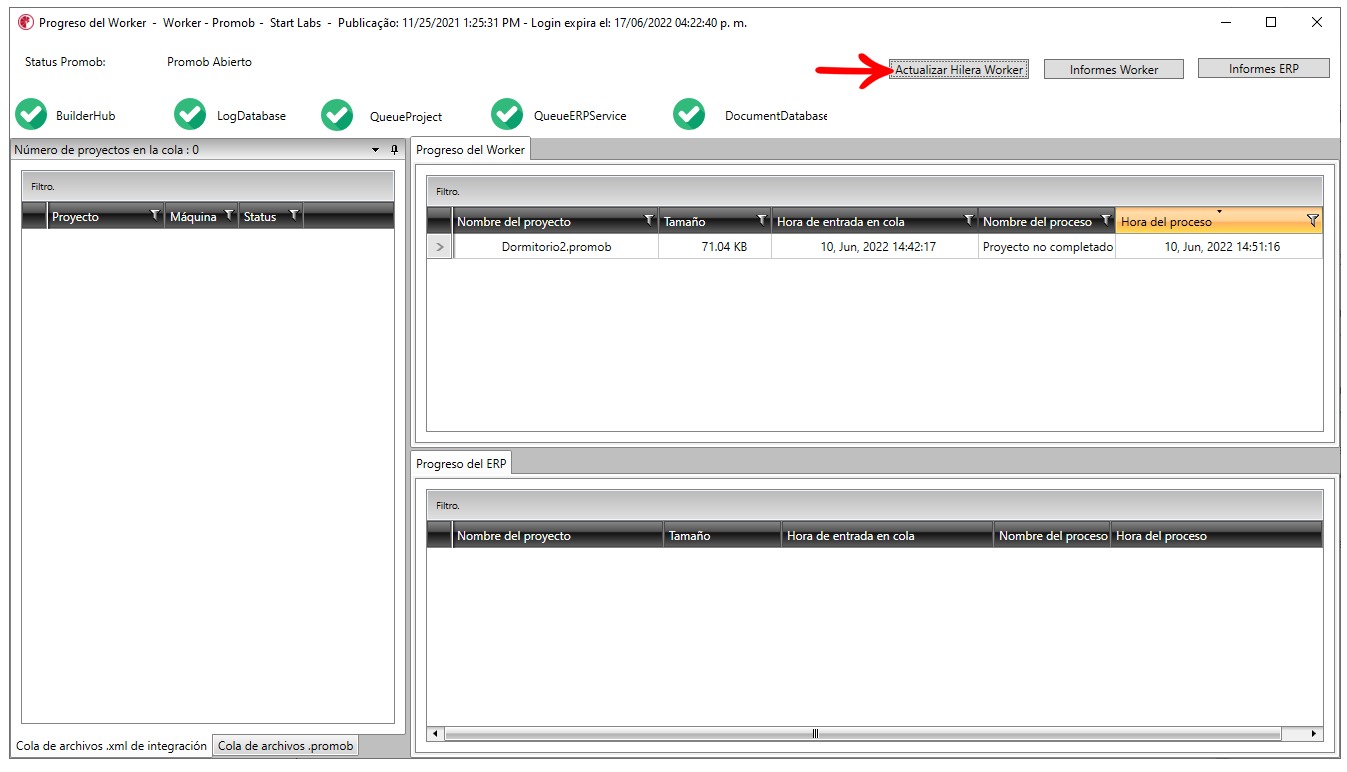Sort ERP grid by Hora de entrada en cola

pos(888,535)
